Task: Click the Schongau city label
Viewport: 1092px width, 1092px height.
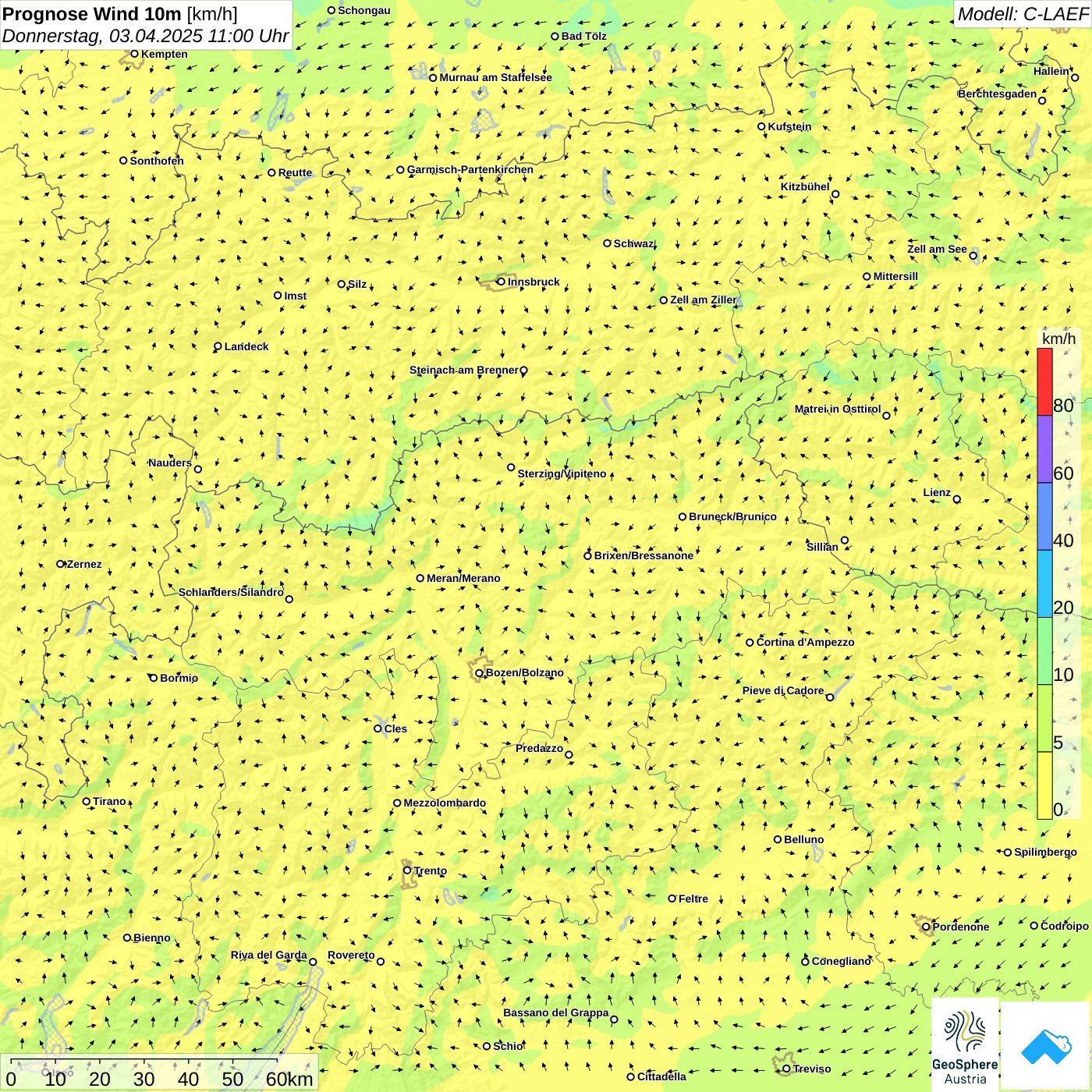Action: [x=364, y=10]
